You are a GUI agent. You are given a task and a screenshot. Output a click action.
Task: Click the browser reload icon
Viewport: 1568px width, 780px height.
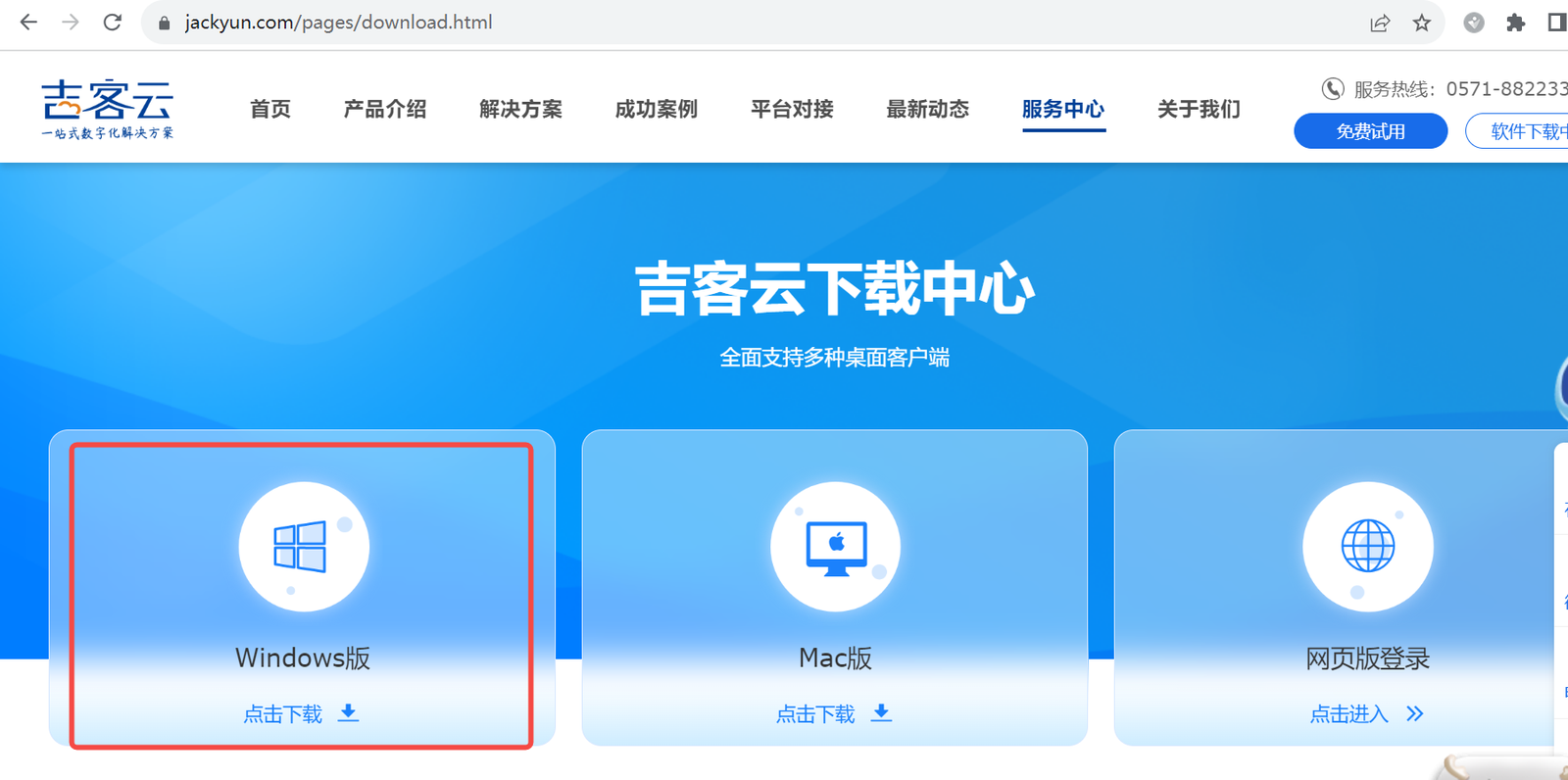click(113, 23)
